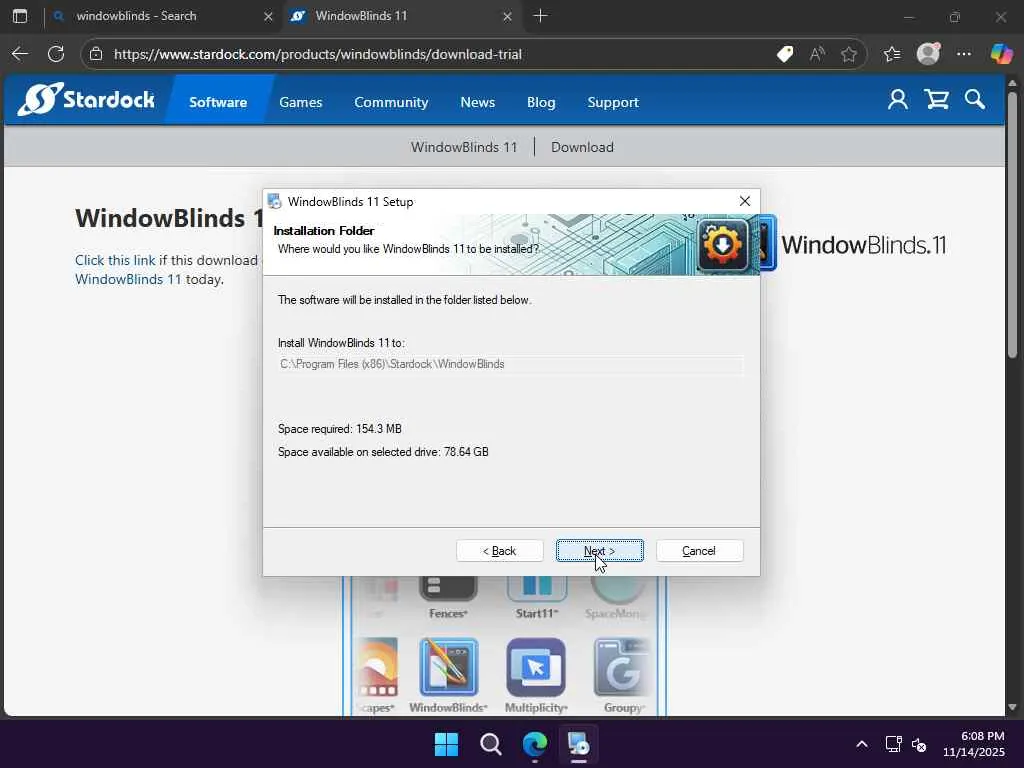Image resolution: width=1024 pixels, height=768 pixels.
Task: Click the Stardock logo
Action: tap(86, 99)
